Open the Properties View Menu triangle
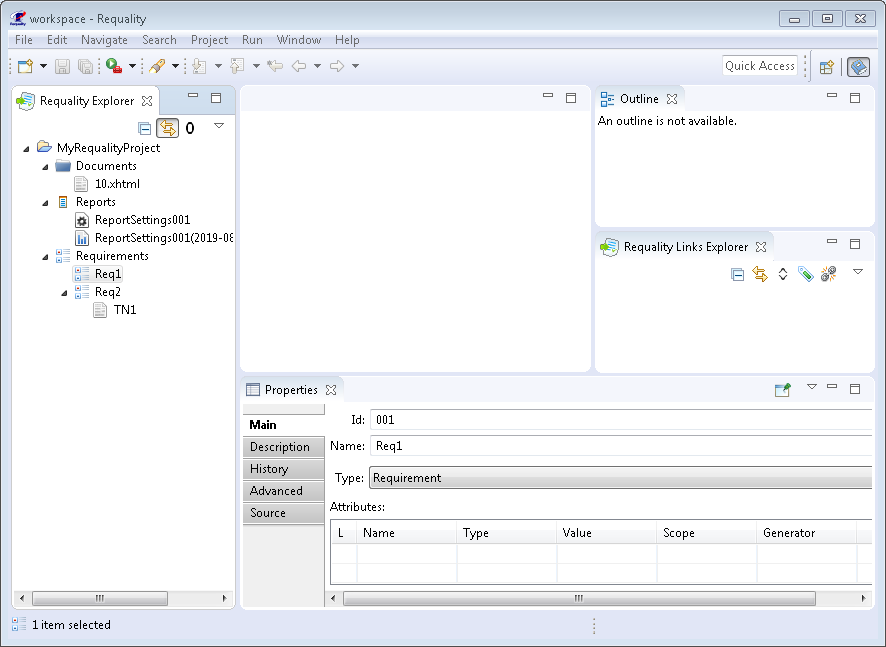This screenshot has width=886, height=647. (812, 387)
